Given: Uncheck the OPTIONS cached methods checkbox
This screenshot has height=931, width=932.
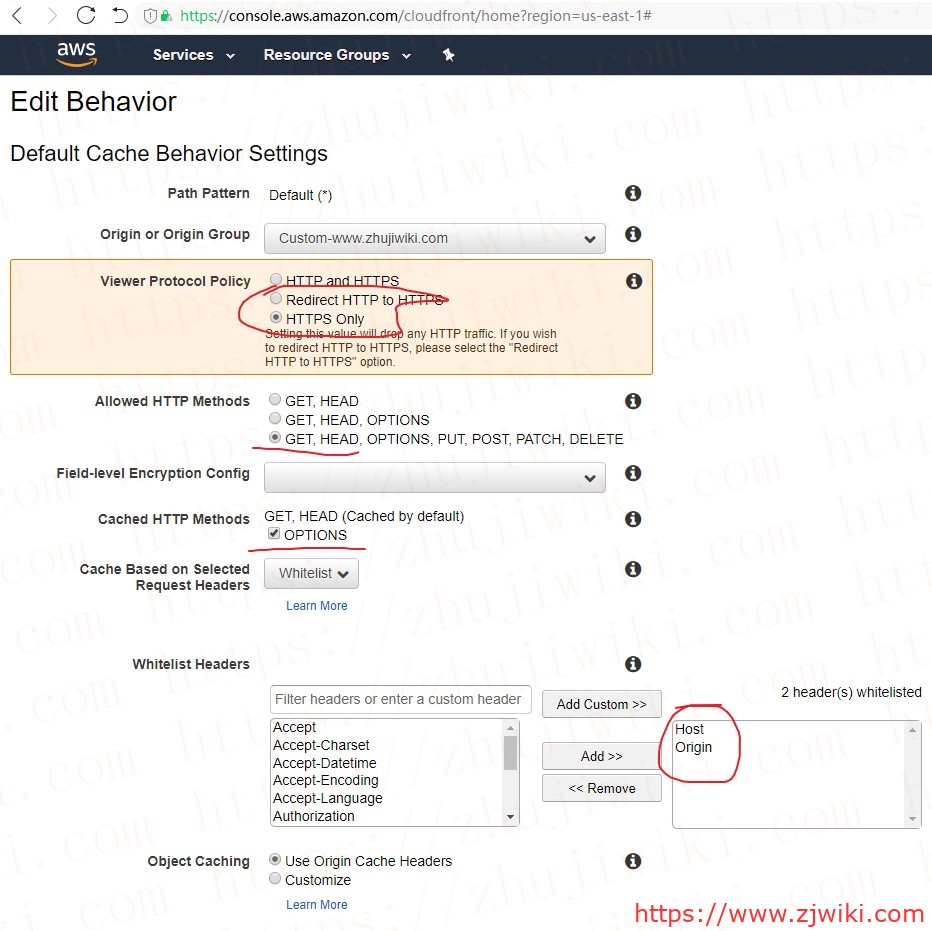Looking at the screenshot, I should pyautogui.click(x=273, y=534).
